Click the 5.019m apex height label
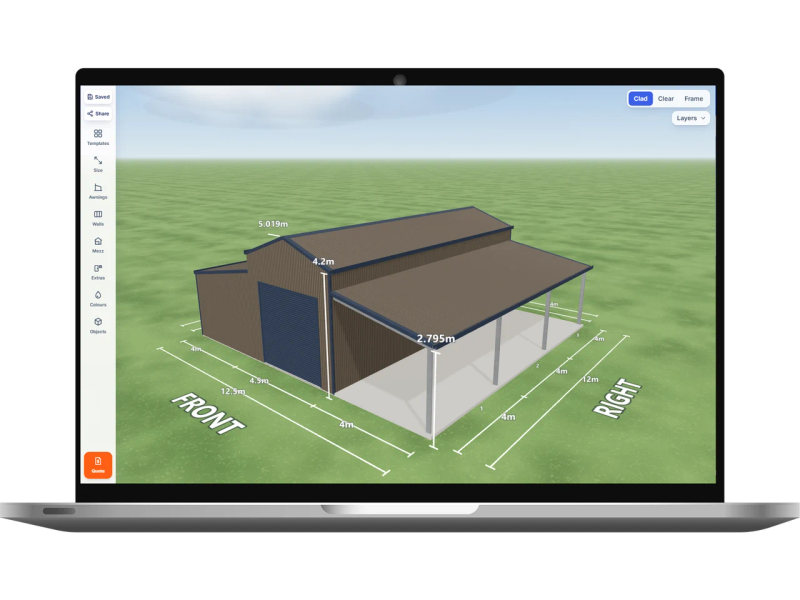Viewport: 800px width, 600px height. tap(273, 224)
